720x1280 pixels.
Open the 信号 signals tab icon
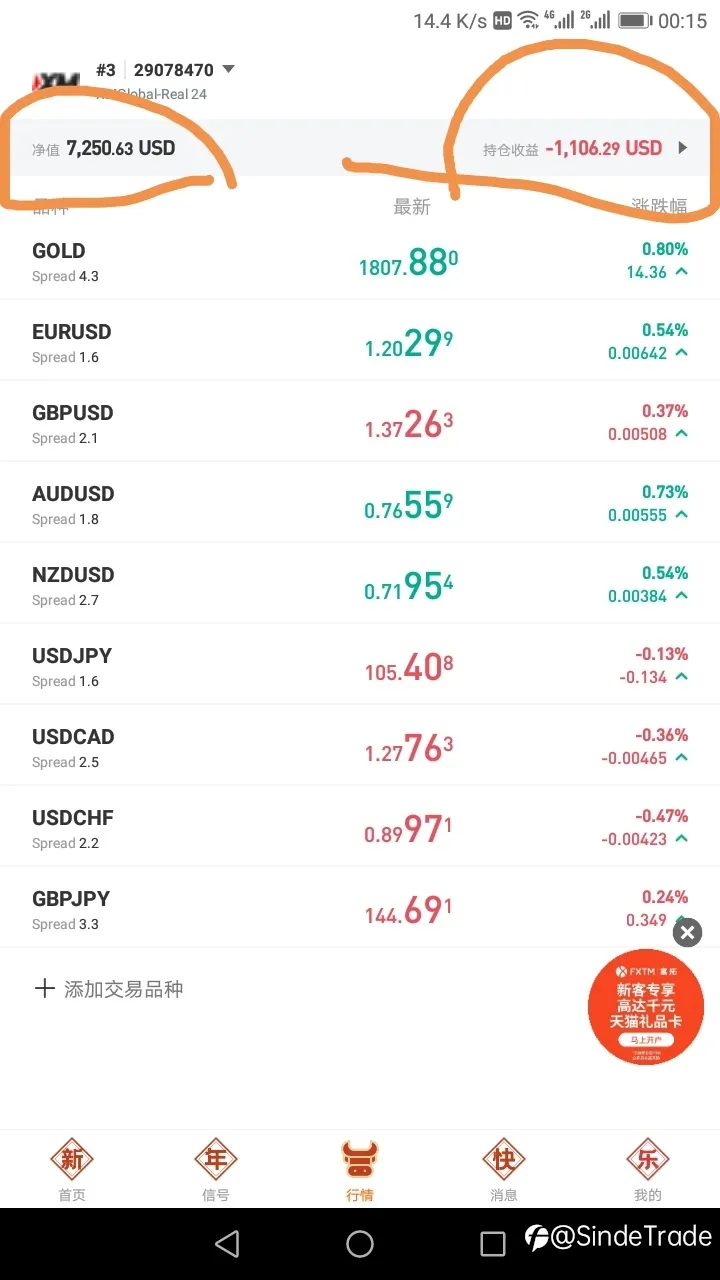[216, 1160]
